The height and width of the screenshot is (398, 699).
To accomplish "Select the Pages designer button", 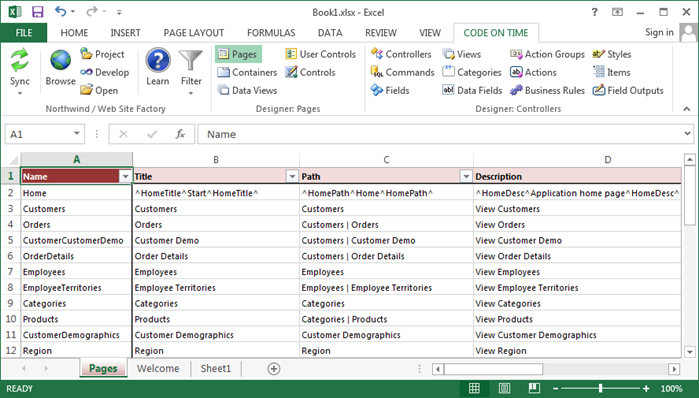I will tap(238, 54).
